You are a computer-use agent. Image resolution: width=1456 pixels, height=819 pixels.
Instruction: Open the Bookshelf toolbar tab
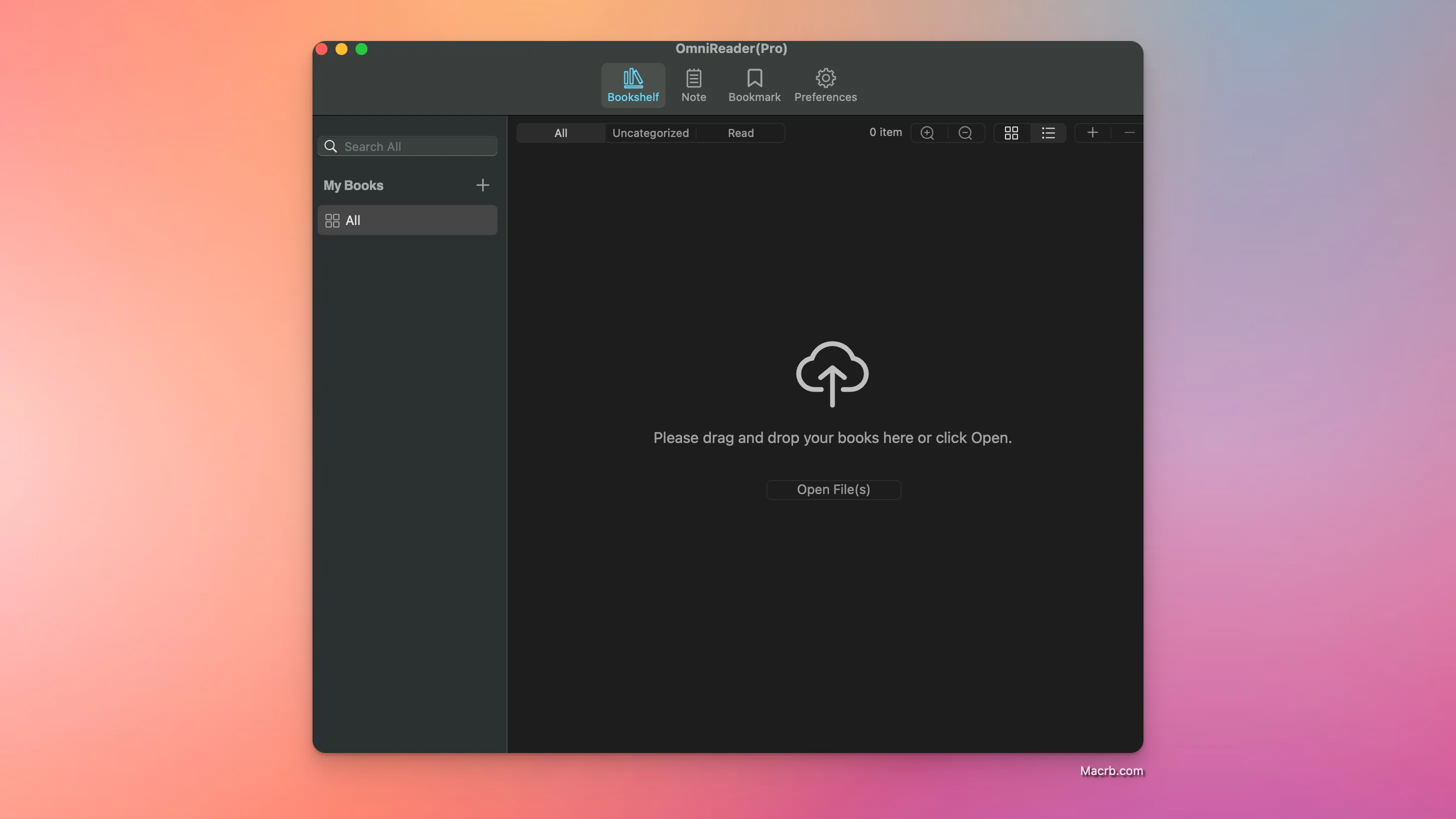632,85
